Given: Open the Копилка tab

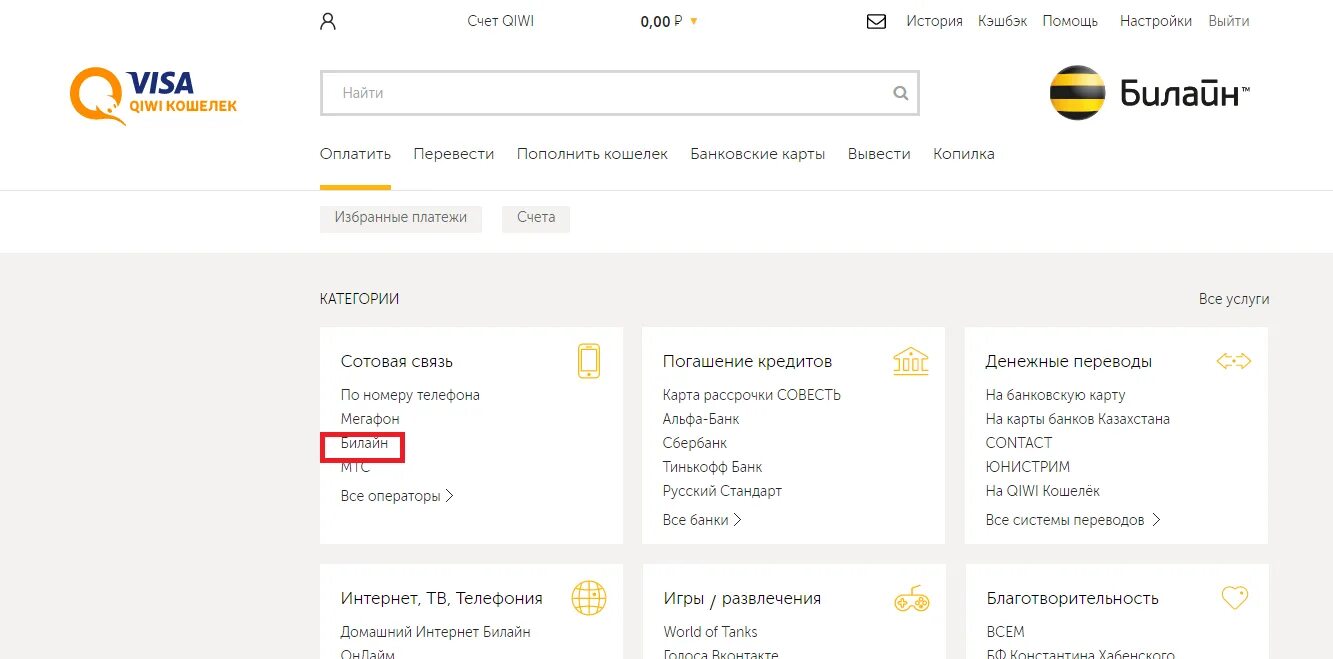Looking at the screenshot, I should (964, 154).
